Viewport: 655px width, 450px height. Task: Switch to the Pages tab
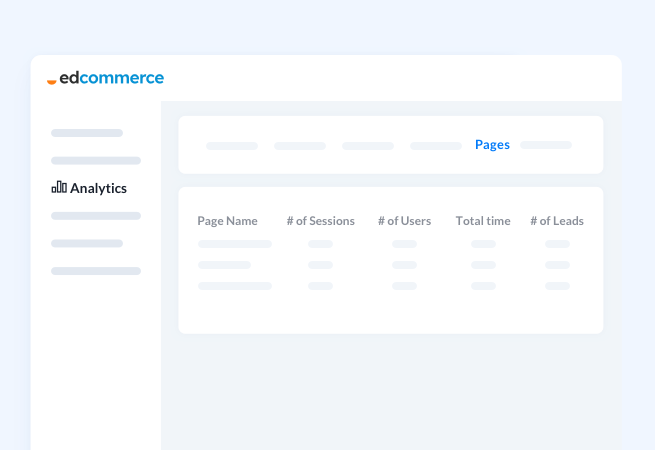[x=492, y=145]
